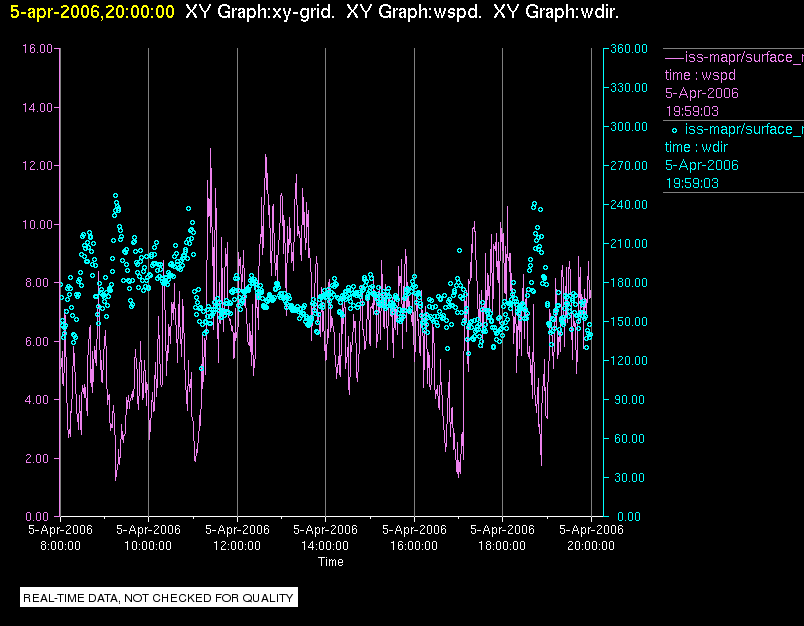The image size is (804, 626).
Task: Click the cyan 5-Apr-2006 legend date
Action: coord(701,165)
